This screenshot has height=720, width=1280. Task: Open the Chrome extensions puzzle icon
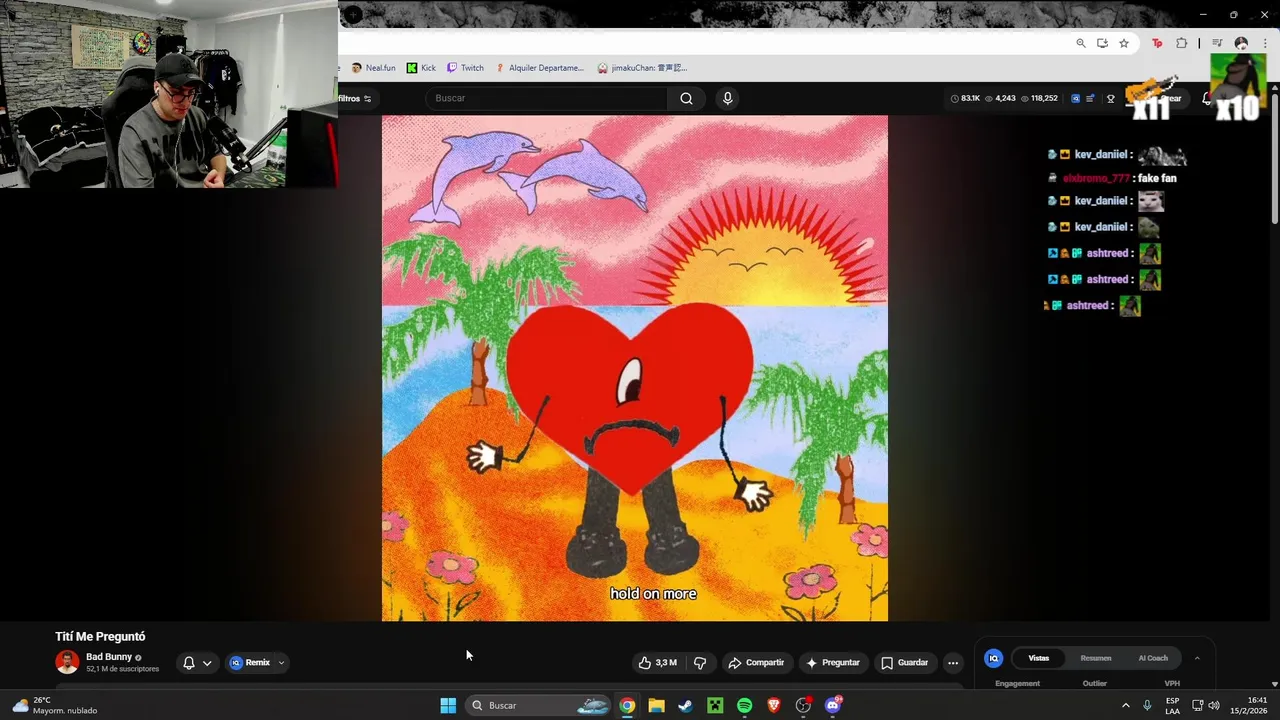[1182, 43]
